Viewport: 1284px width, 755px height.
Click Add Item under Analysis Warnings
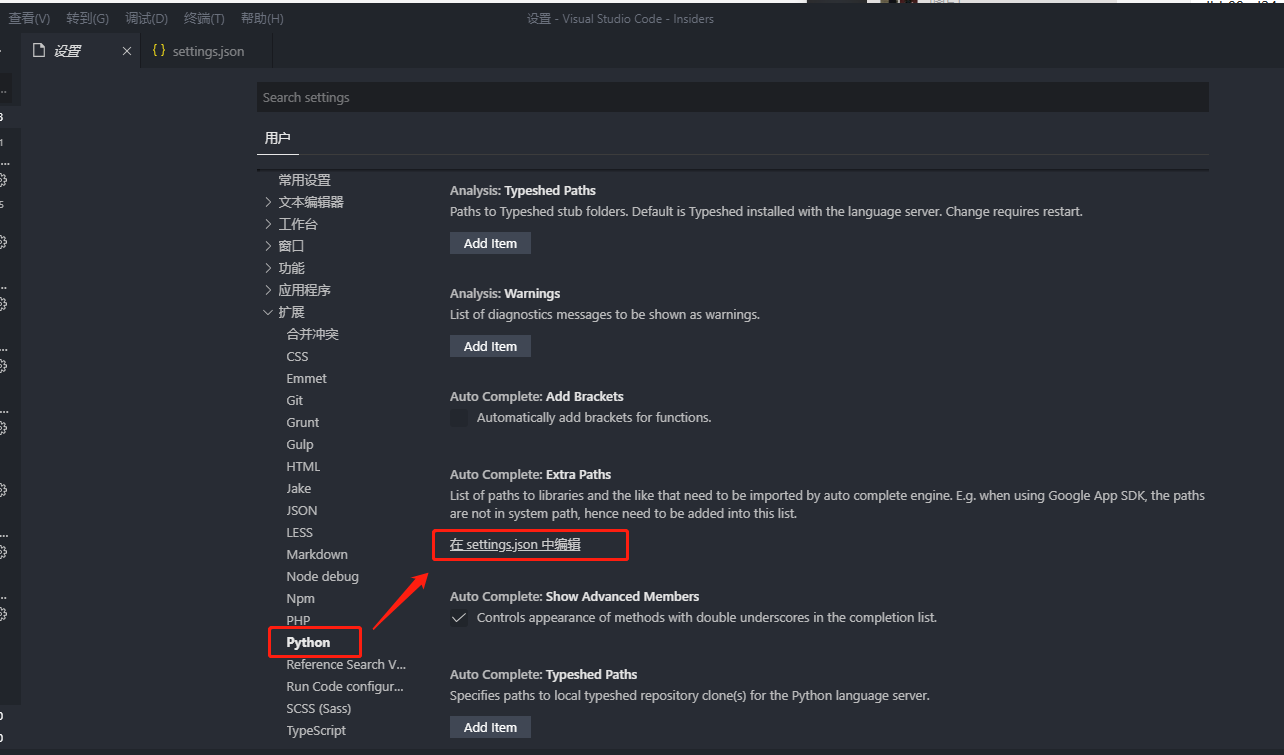tap(490, 346)
